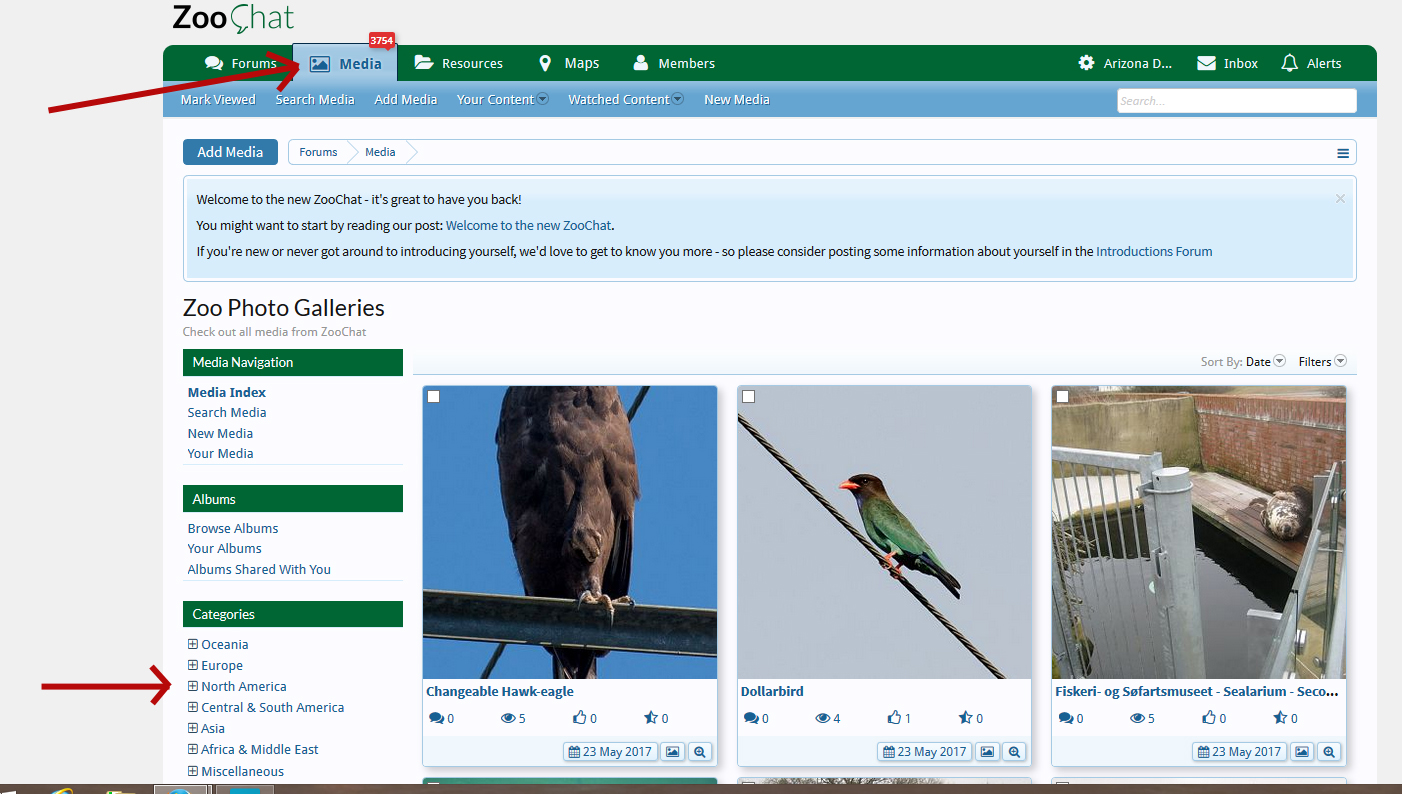The image size is (1402, 794).
Task: Switch to the Members tab
Action: [x=674, y=63]
